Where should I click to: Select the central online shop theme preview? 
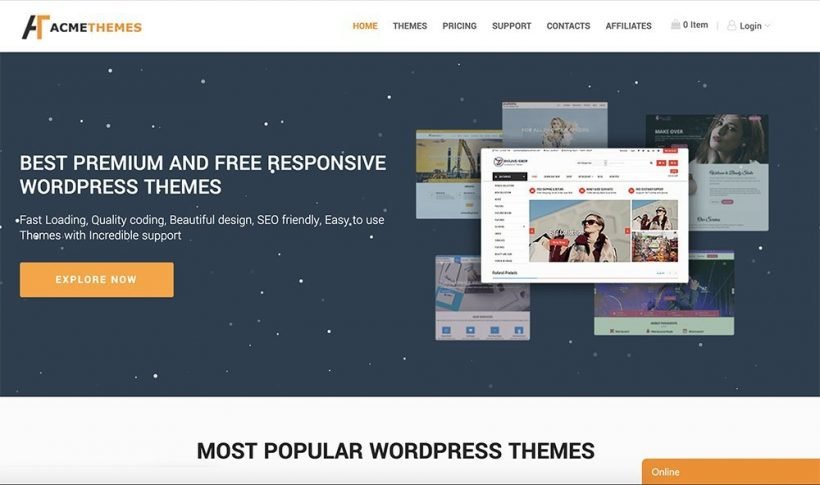[584, 215]
